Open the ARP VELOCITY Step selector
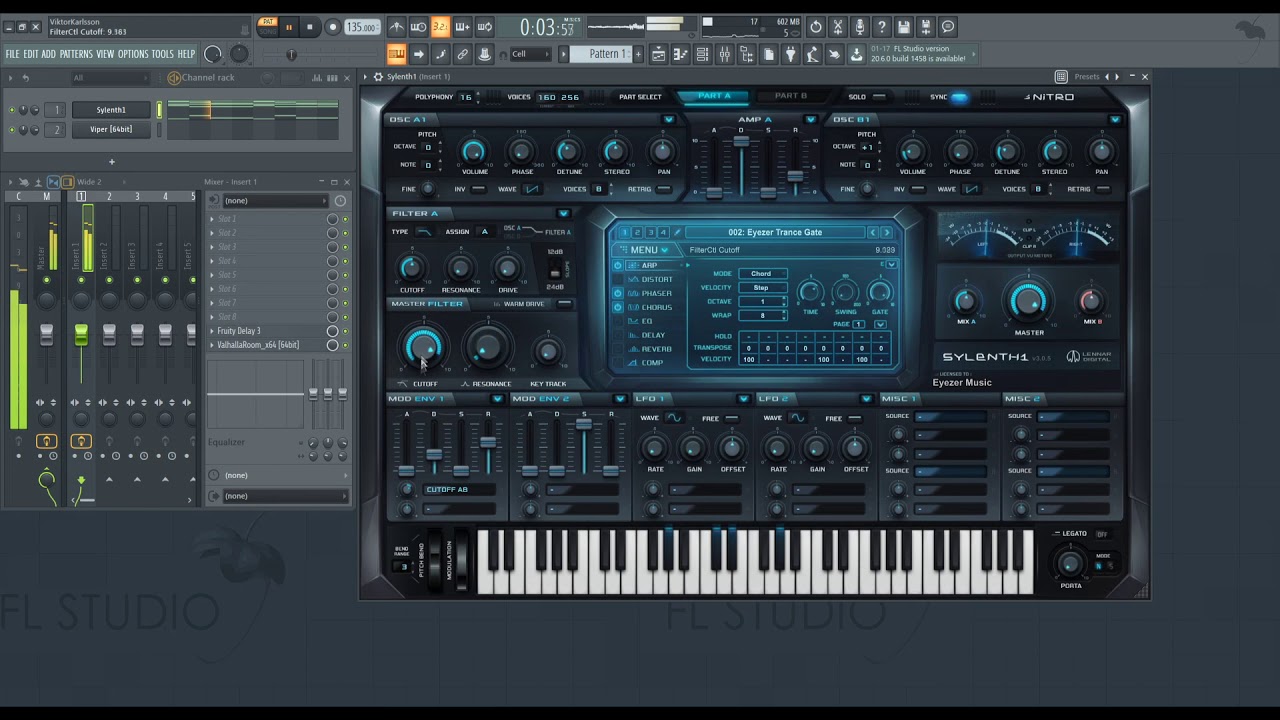This screenshot has width=1280, height=720. (x=762, y=288)
